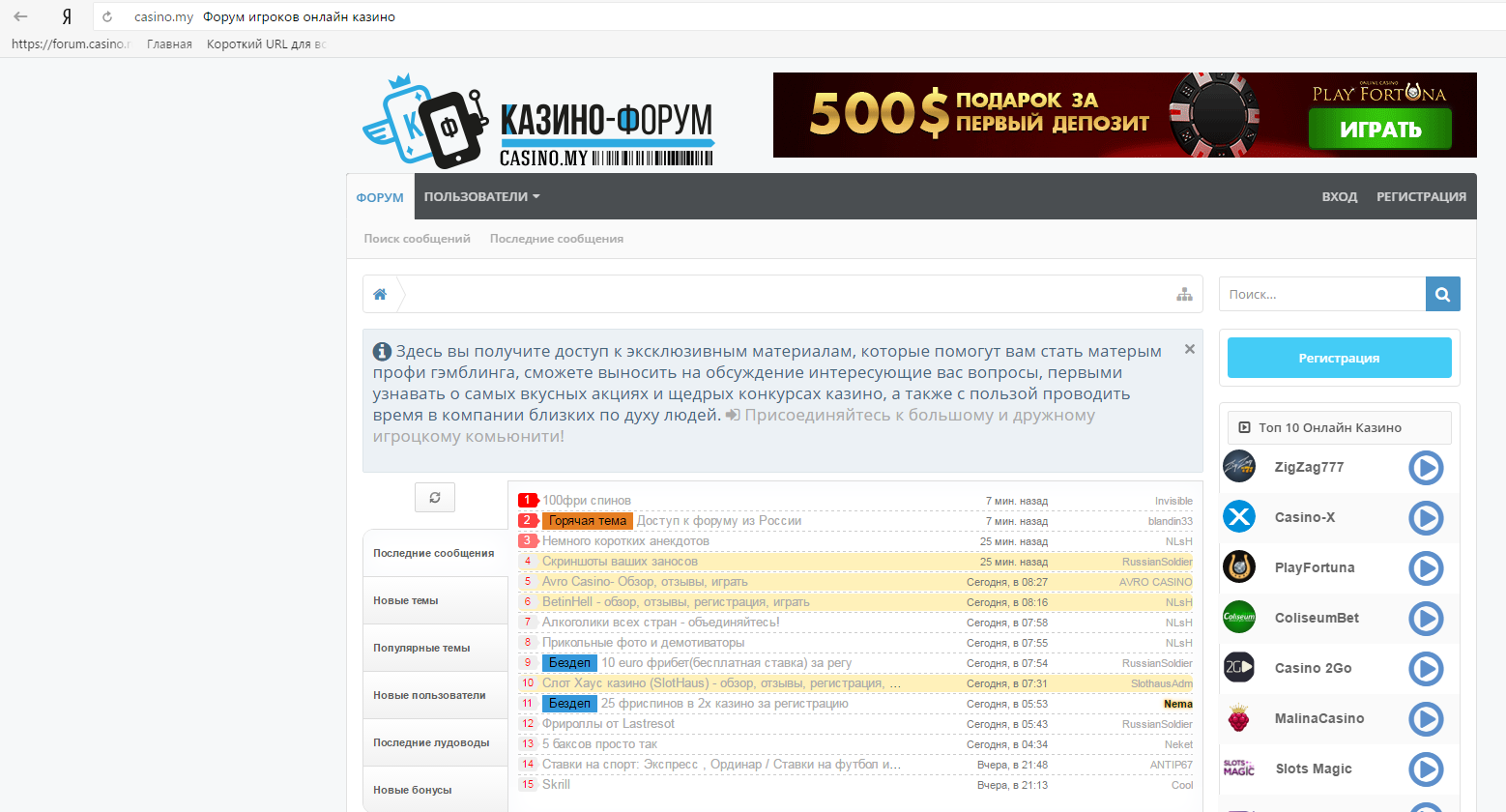Viewport: 1506px width, 812px height.
Task: Focus the Поиск... search input field
Action: [x=1321, y=294]
